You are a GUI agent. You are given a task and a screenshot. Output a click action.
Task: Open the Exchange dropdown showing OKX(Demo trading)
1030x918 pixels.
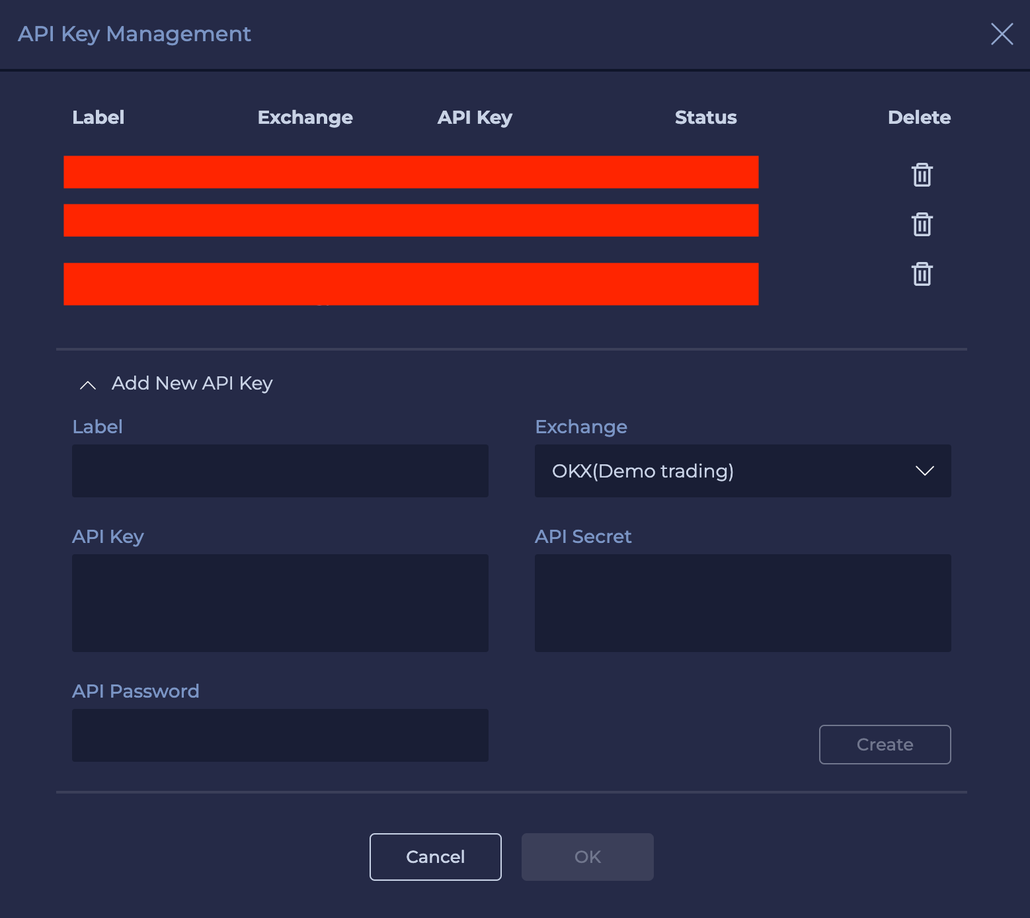(x=742, y=470)
